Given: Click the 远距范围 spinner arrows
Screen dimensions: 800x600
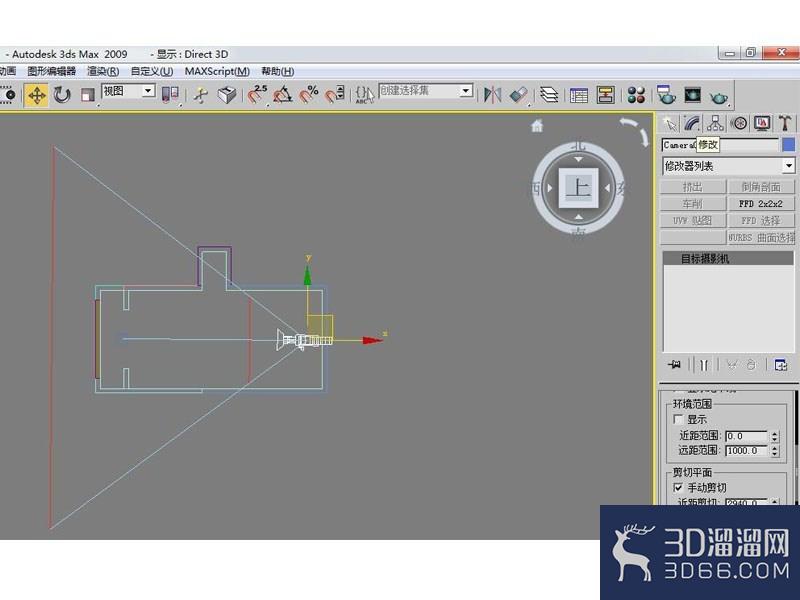Looking at the screenshot, I should coord(774,451).
